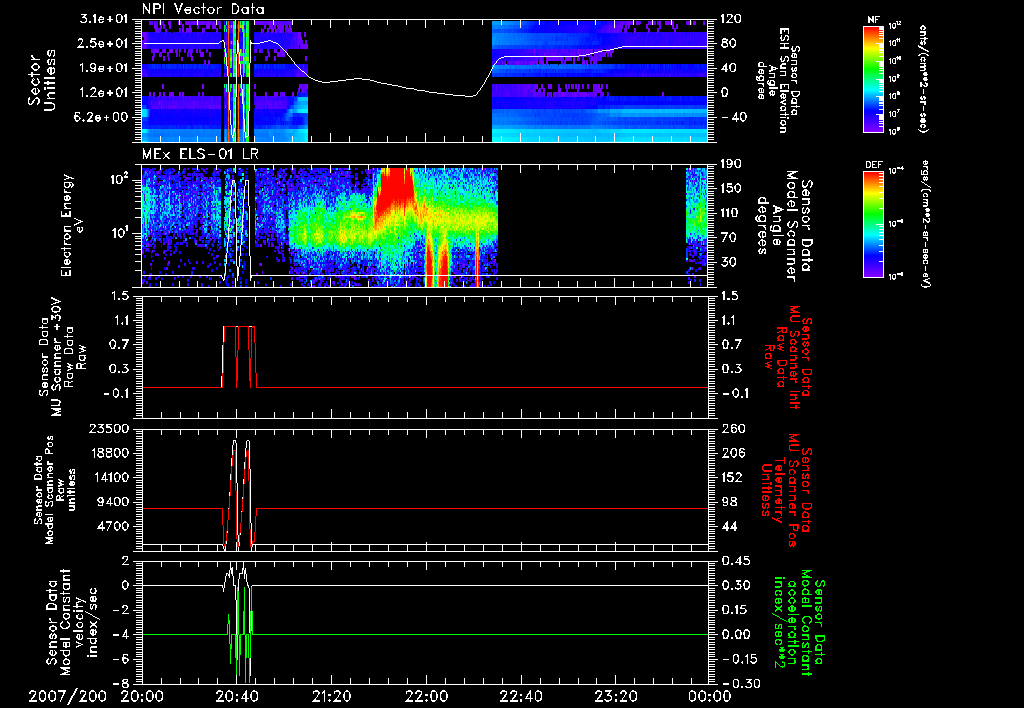The image size is (1024, 708).
Task: Click the red square pulse in MU Scanner panel
Action: point(239,357)
